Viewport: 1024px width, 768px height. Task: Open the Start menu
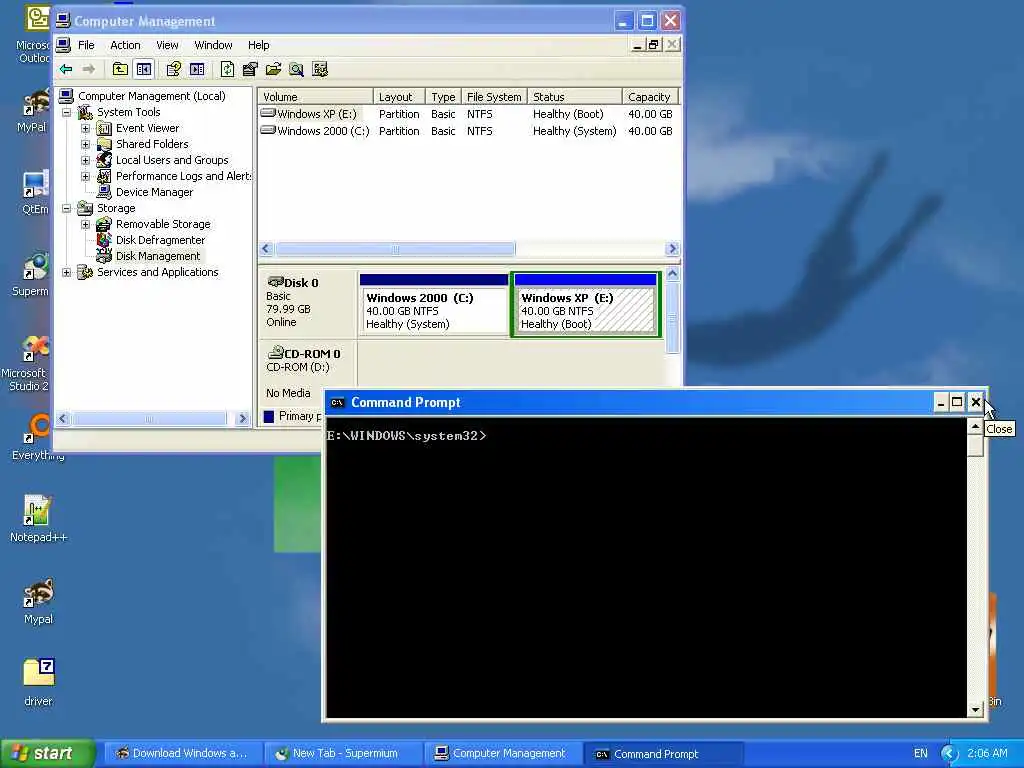(x=48, y=754)
